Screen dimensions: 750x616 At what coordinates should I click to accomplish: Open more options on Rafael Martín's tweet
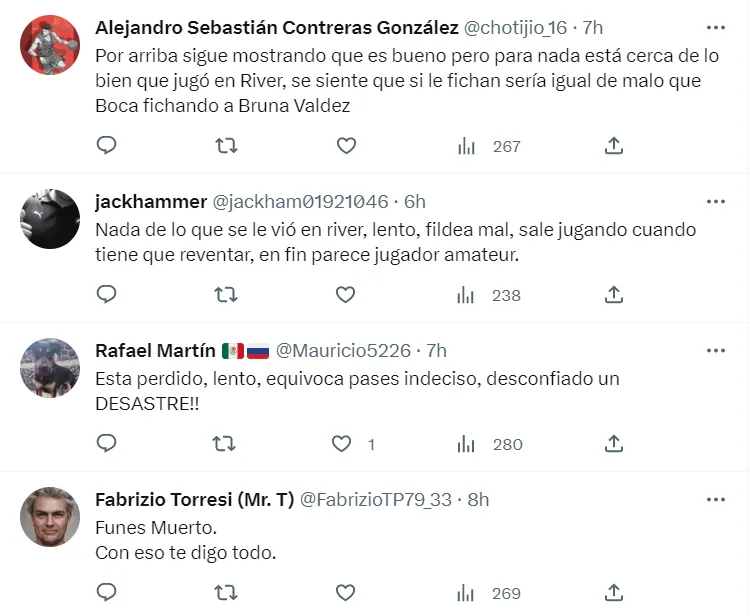[x=715, y=350]
